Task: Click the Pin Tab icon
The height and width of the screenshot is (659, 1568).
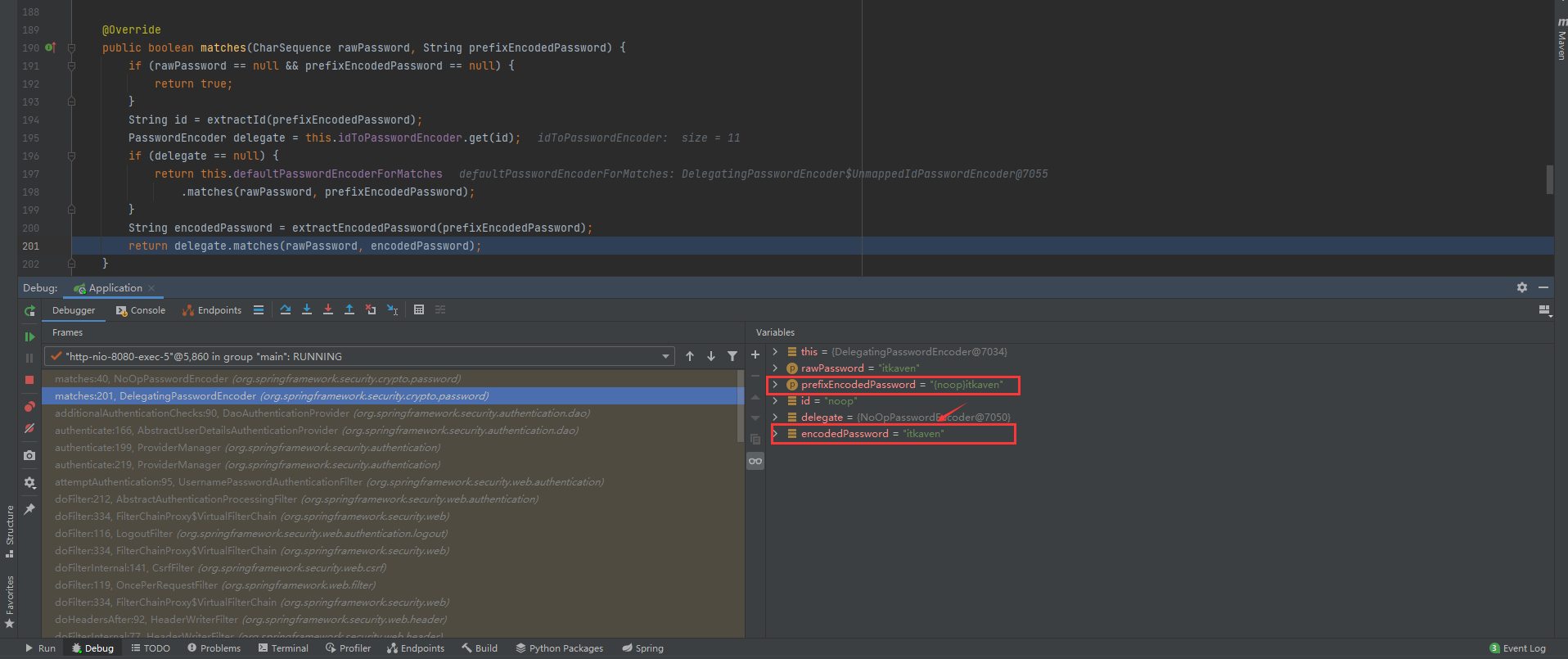Action: tap(29, 509)
